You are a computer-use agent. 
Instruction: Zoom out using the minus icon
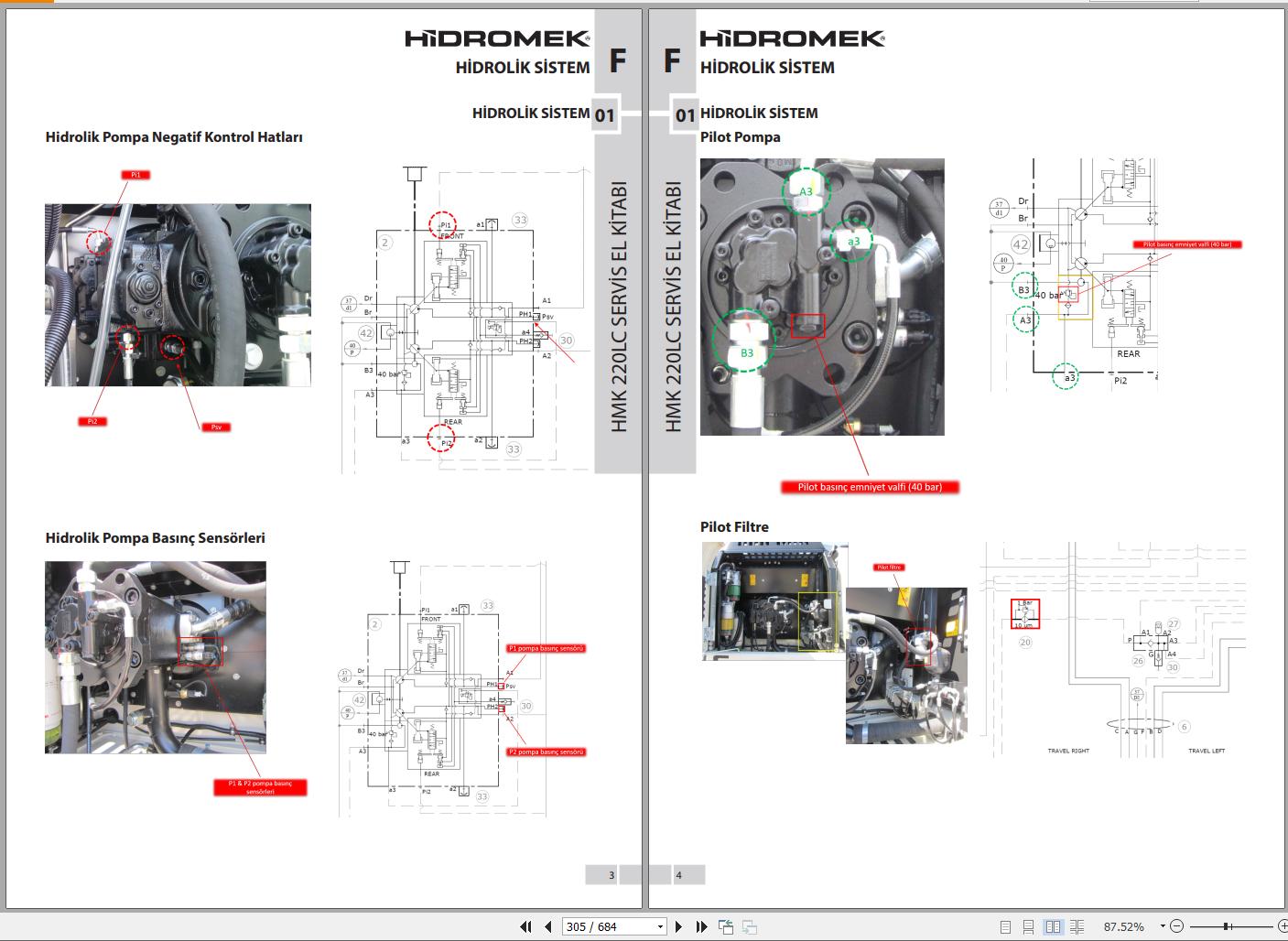(1177, 926)
